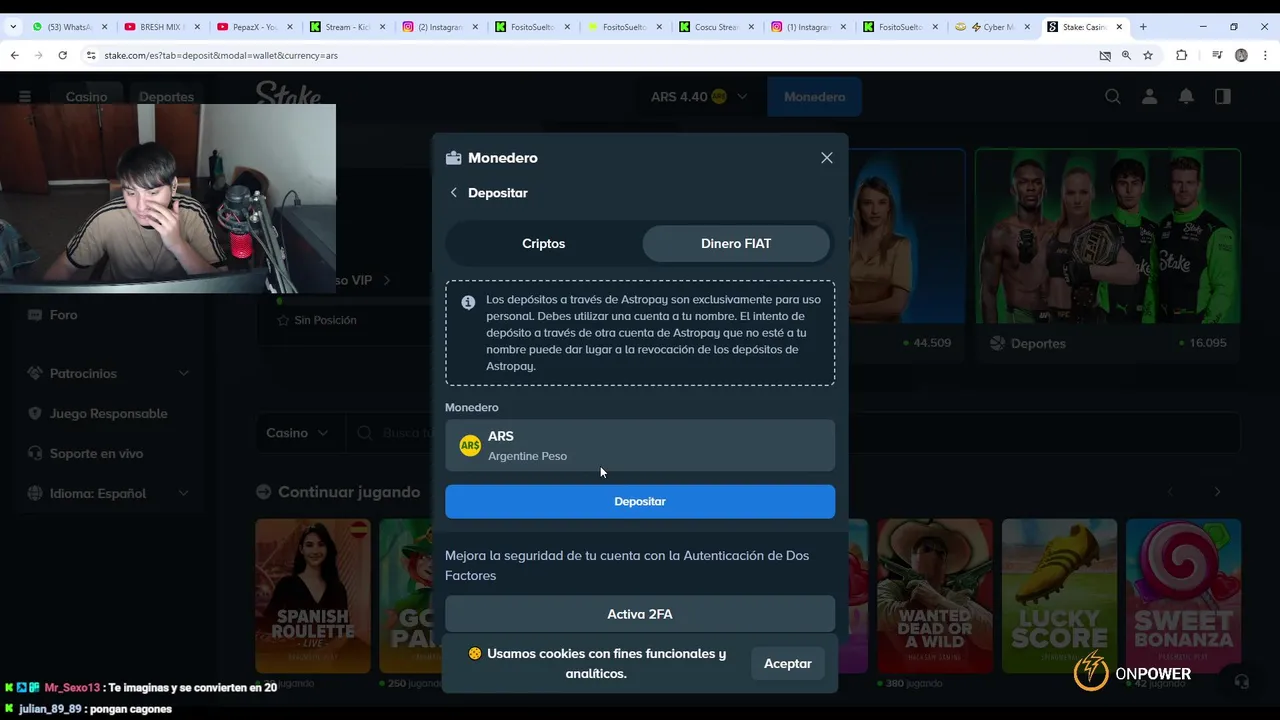
Task: Open the Sweet Bonanza game thumbnail
Action: tap(1184, 596)
